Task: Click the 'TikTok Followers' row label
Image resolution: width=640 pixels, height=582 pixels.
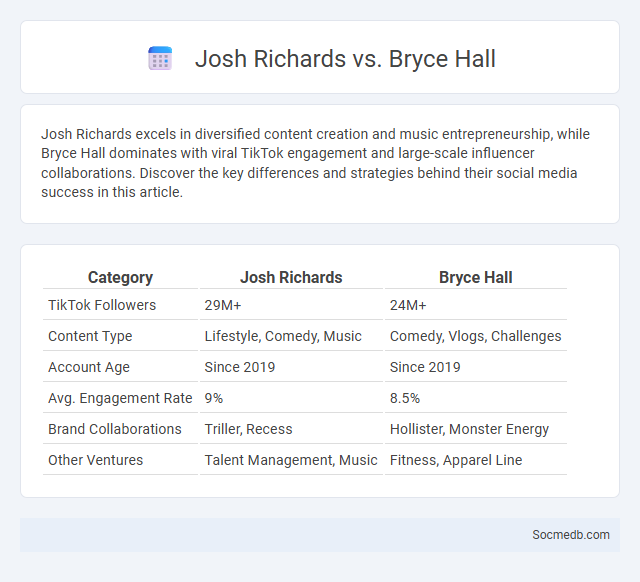Action: pyautogui.click(x=102, y=305)
